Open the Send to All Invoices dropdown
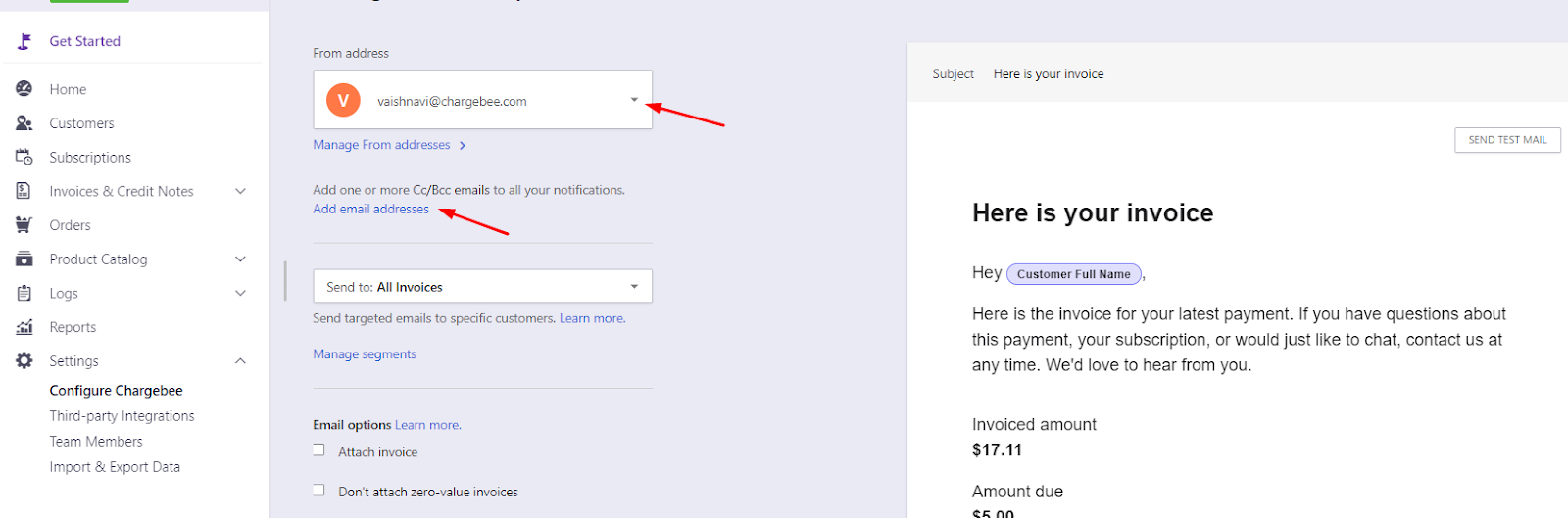Screen dimensions: 1568x518 [x=634, y=286]
